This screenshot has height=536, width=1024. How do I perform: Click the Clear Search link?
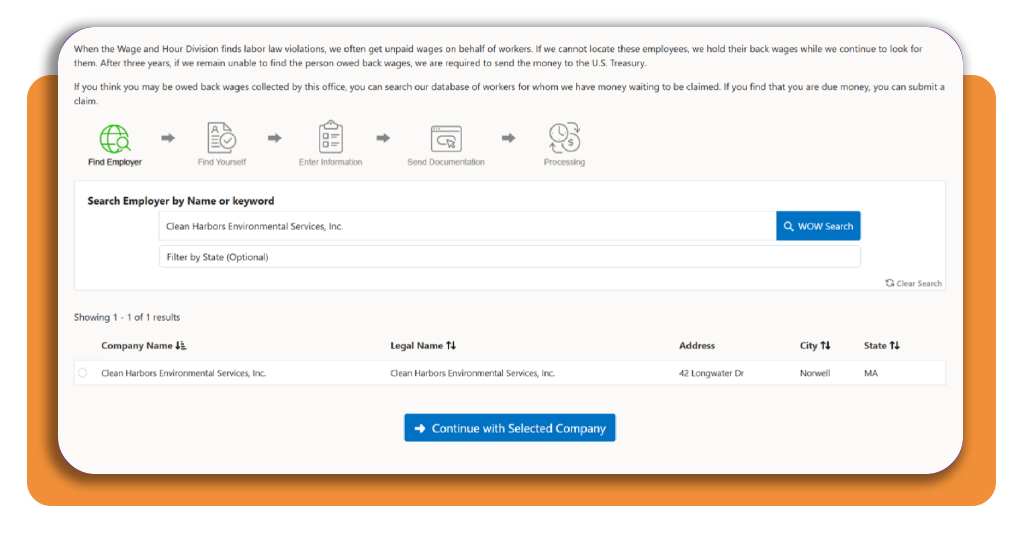tap(914, 283)
